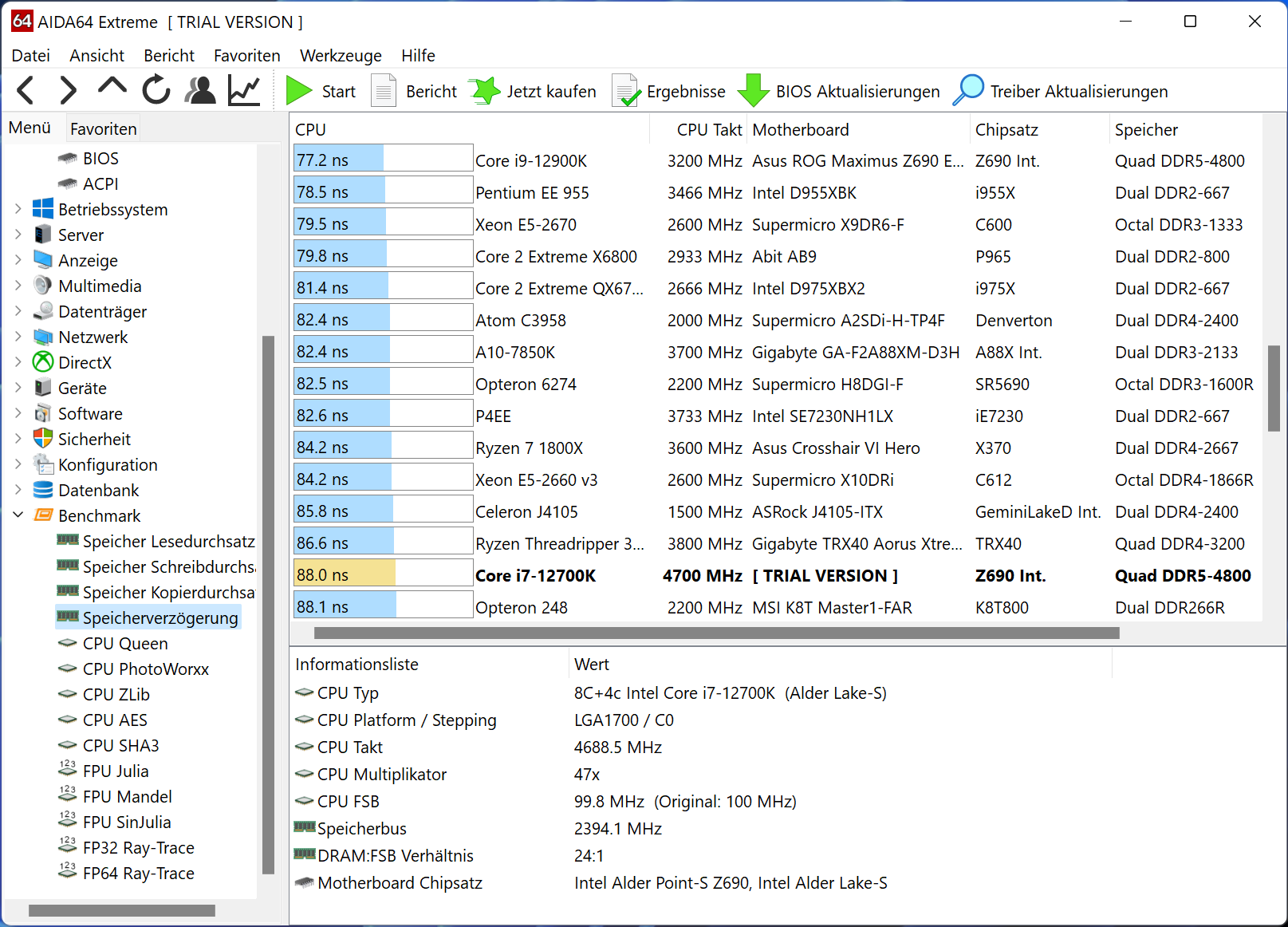Select the Speicher Lesedurchsatz benchmark
The height and width of the screenshot is (927, 1288).
click(168, 541)
